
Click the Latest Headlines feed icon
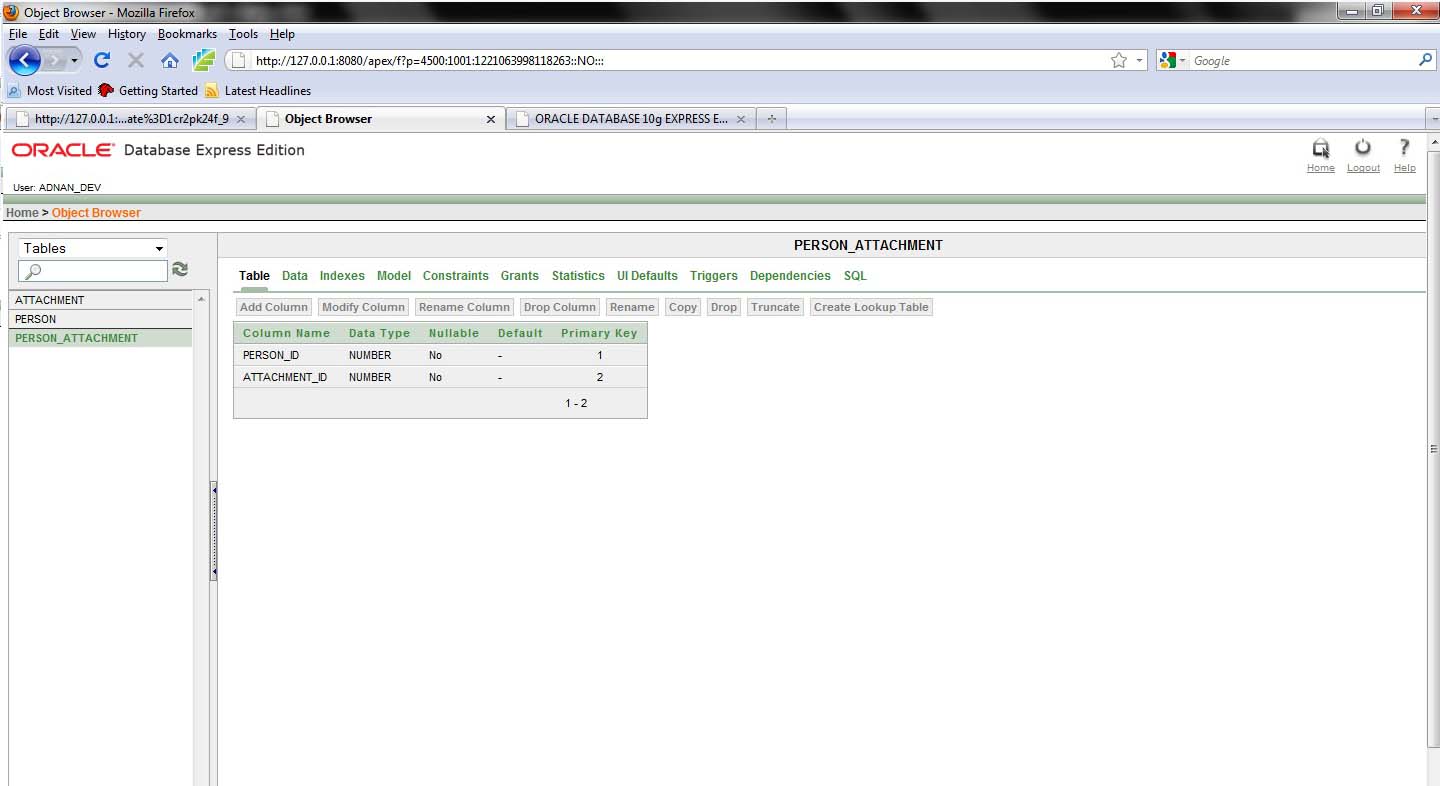pos(211,90)
